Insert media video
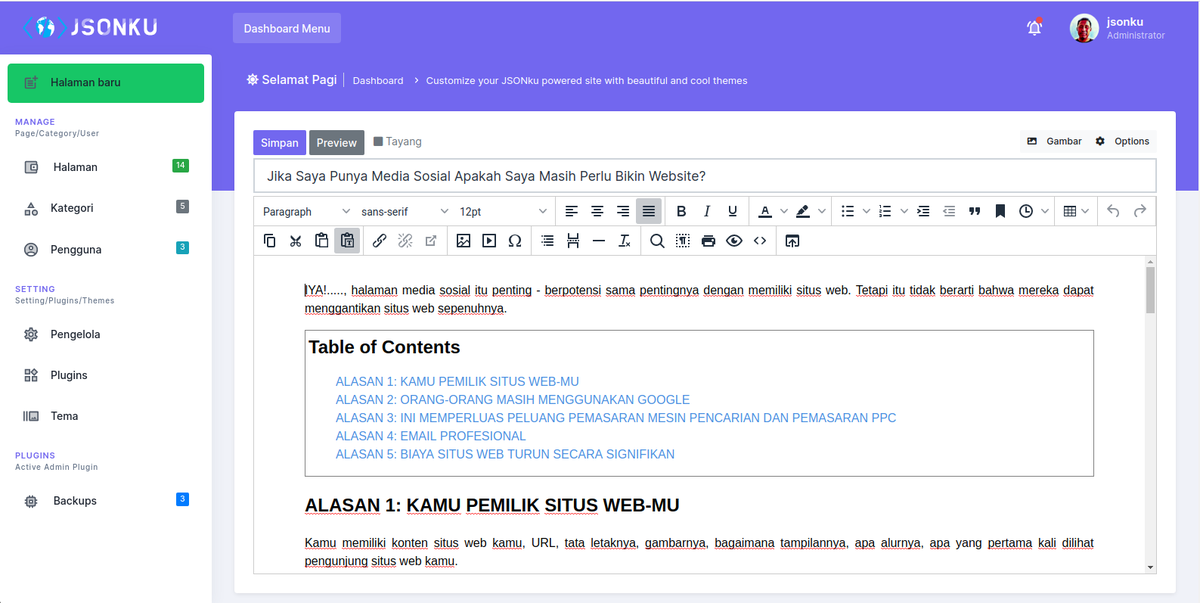The image size is (1200, 603). point(489,240)
